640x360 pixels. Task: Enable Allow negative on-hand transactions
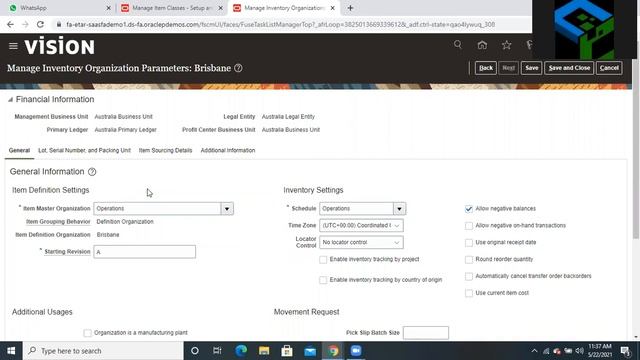[469, 226]
